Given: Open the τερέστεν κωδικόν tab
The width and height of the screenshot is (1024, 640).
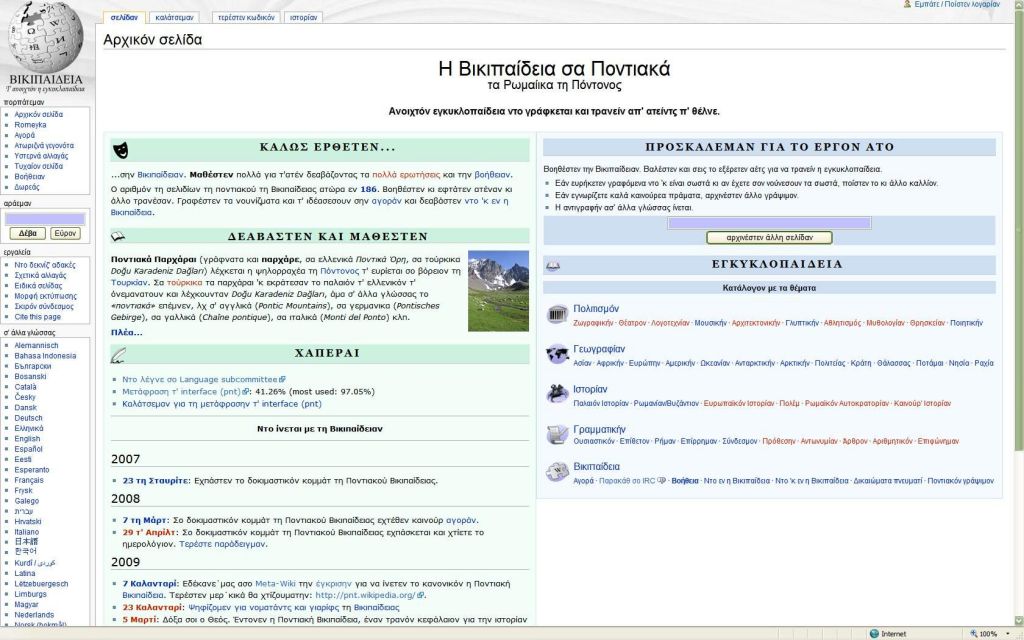Looking at the screenshot, I should (244, 17).
